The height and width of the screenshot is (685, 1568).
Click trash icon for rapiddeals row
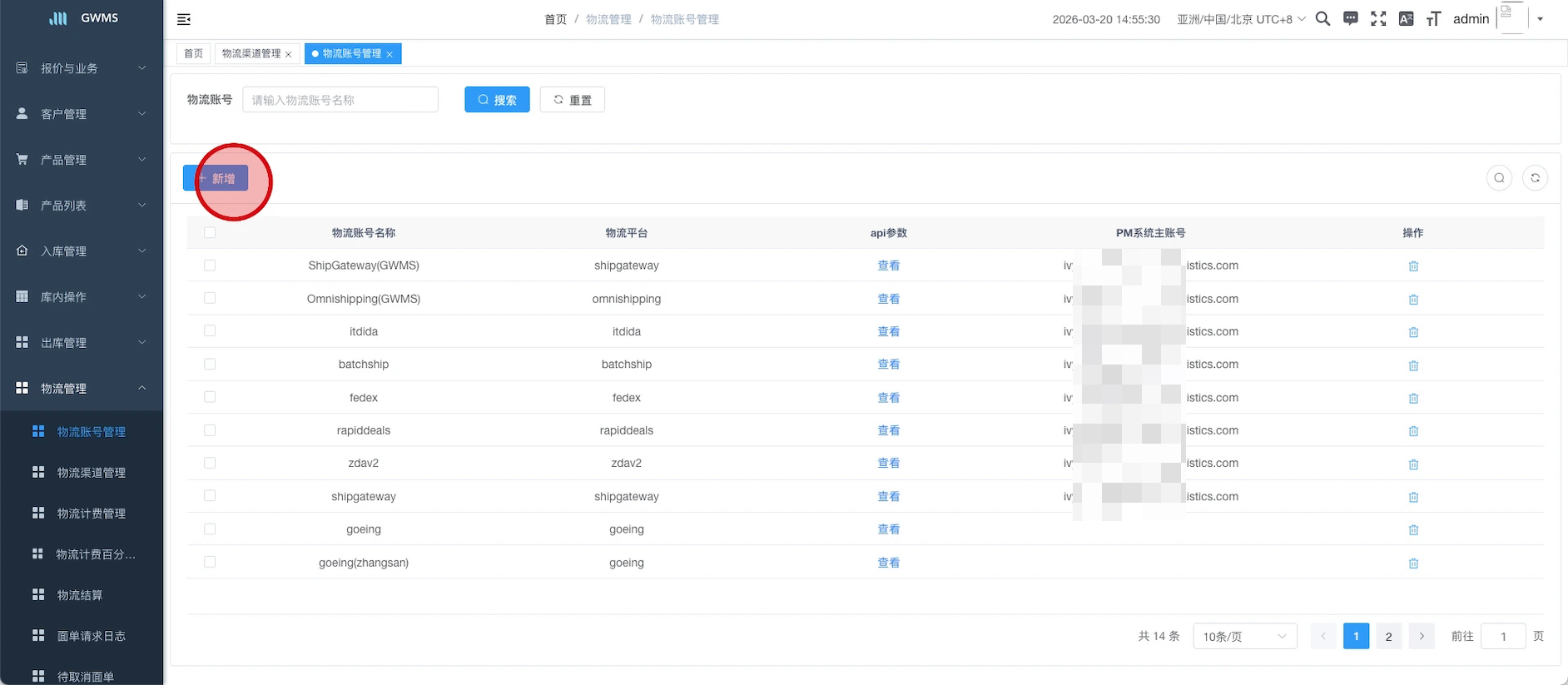(1413, 431)
